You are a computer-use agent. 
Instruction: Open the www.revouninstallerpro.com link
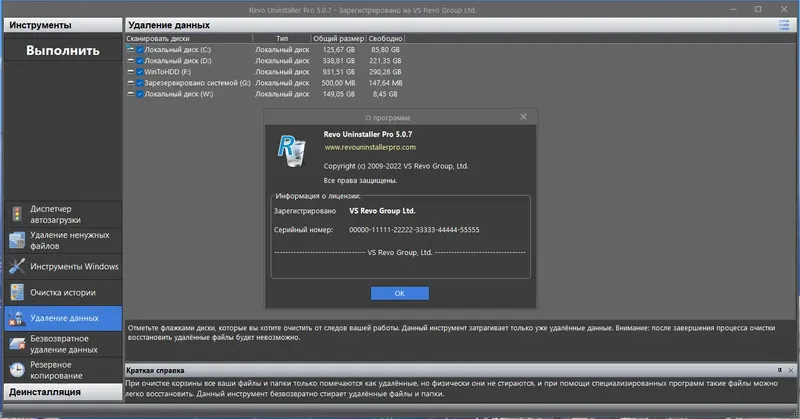pyautogui.click(x=370, y=147)
